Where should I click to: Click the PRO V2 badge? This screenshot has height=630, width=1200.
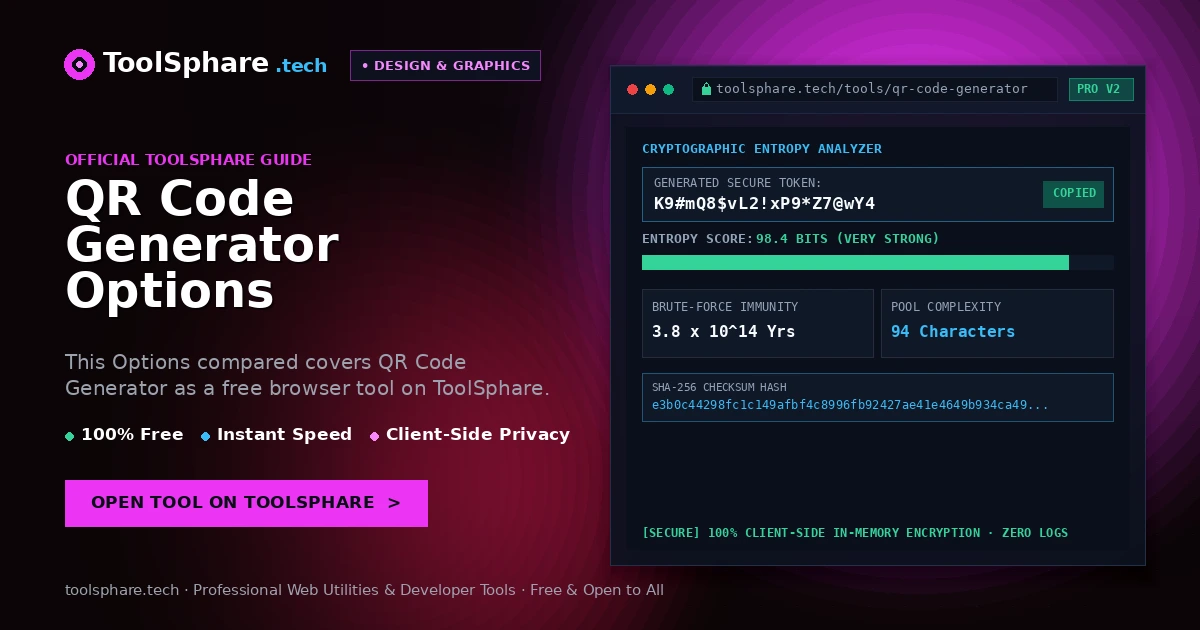pyautogui.click(x=1101, y=89)
